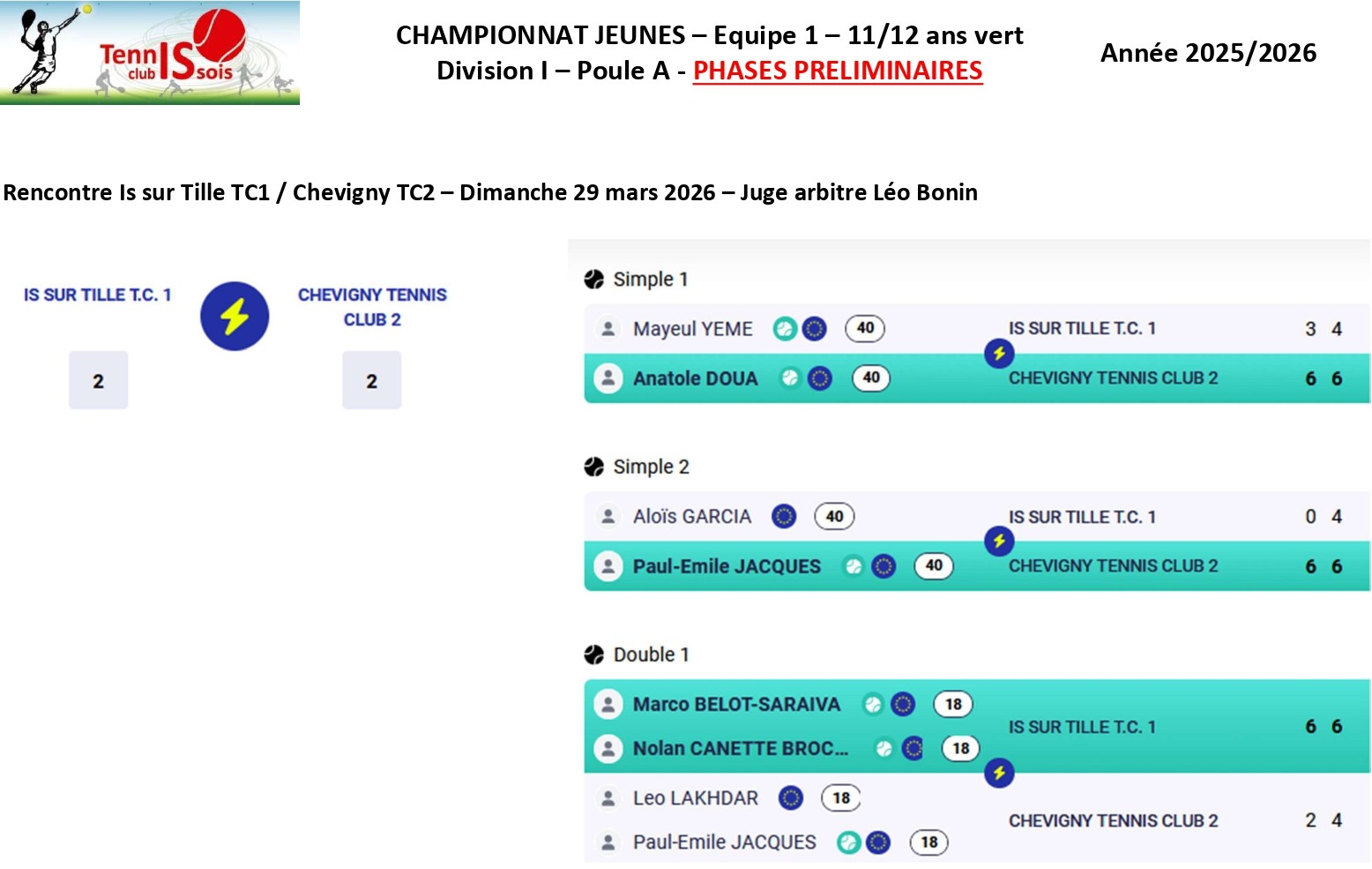This screenshot has width=1372, height=869.
Task: Click the large lightning bolt icon between team names
Action: click(235, 316)
